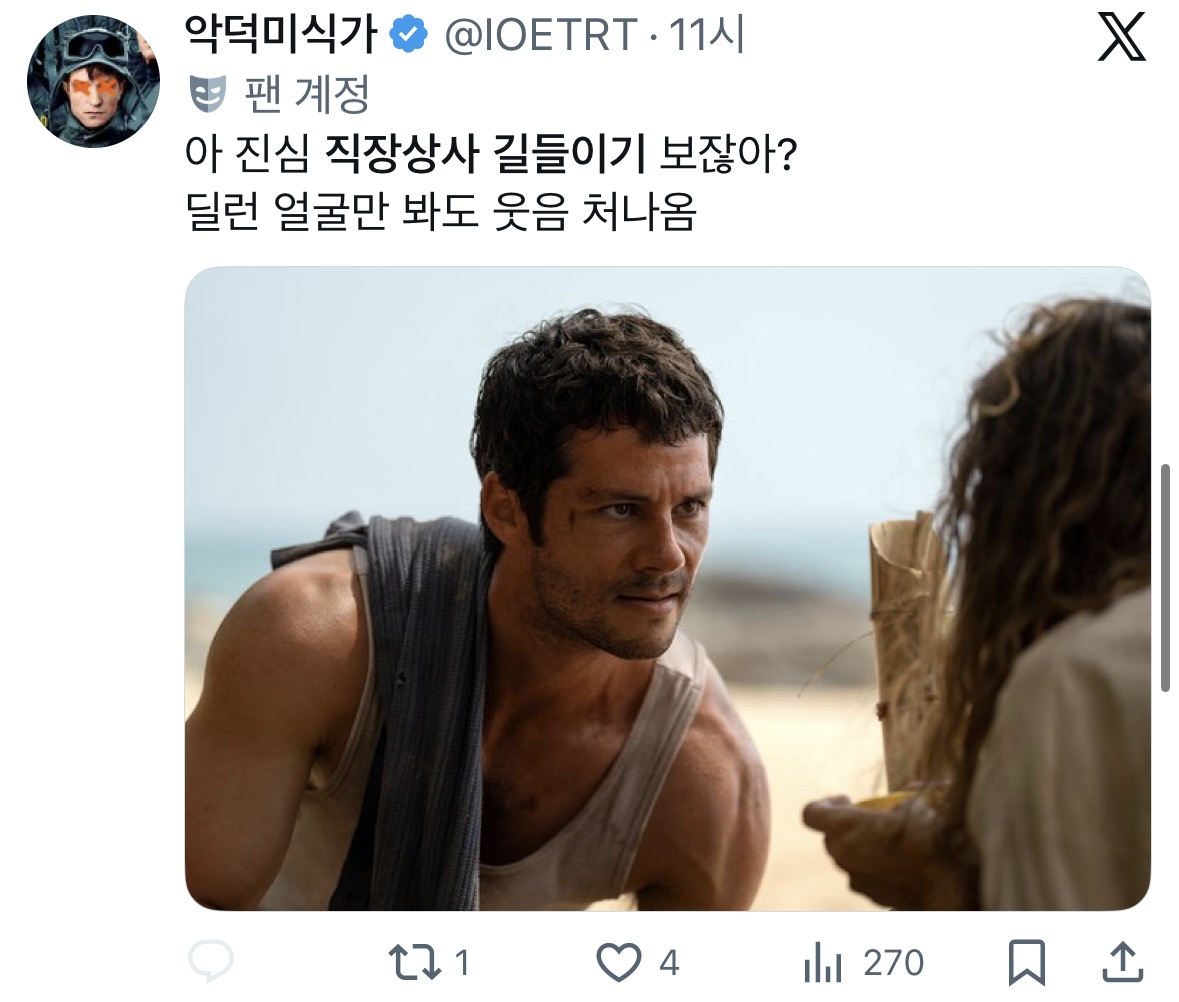
Task: Open the reply speech bubble icon
Action: [211, 961]
